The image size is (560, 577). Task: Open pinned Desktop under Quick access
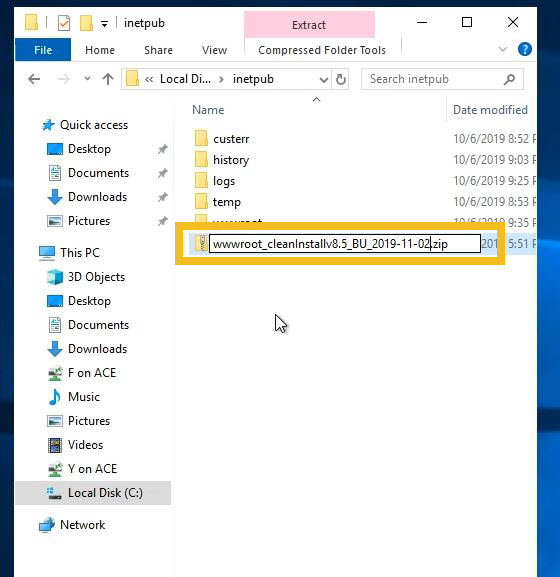pos(89,149)
